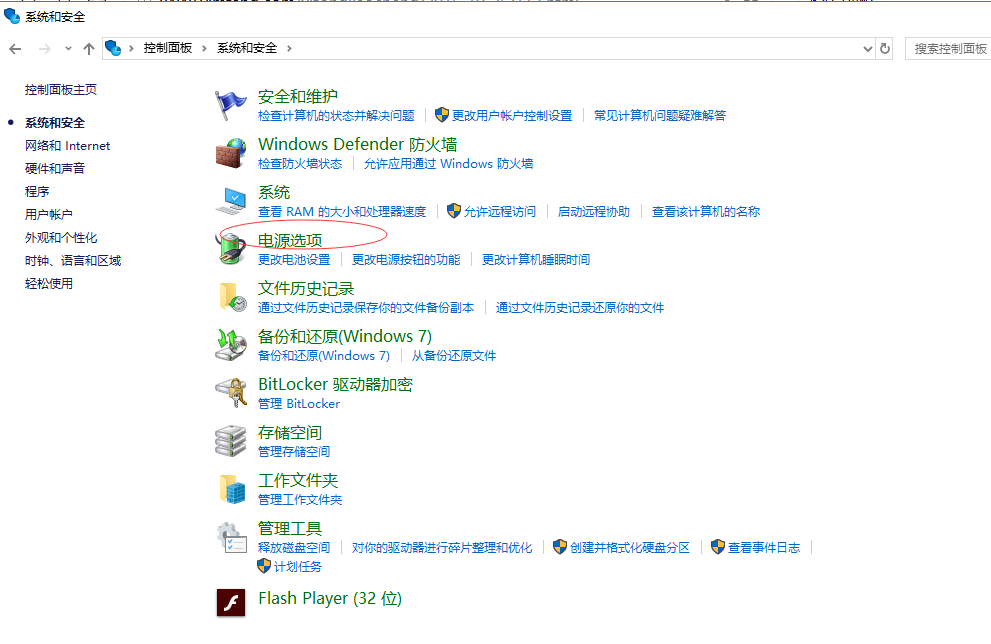Viewport: 991px width, 644px height.
Task: Open 电源选项 heading link
Action: (290, 241)
